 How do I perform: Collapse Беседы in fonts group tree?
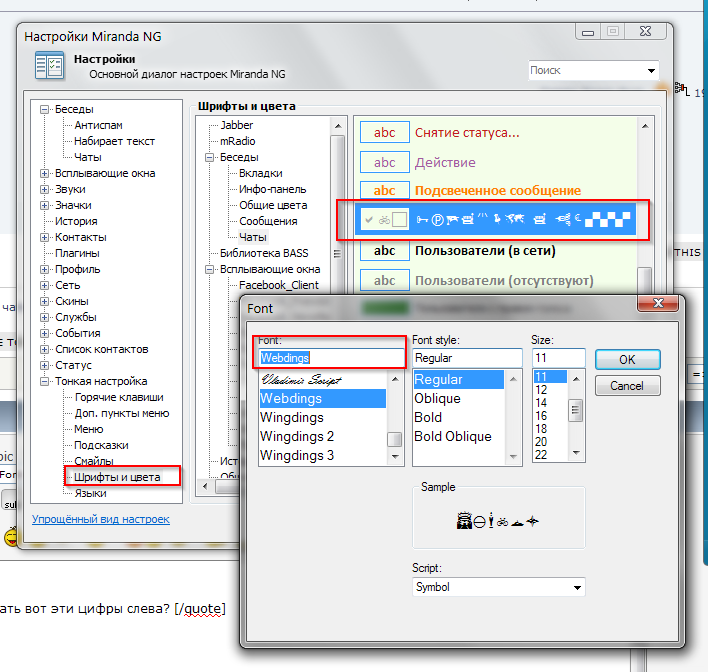point(209,158)
